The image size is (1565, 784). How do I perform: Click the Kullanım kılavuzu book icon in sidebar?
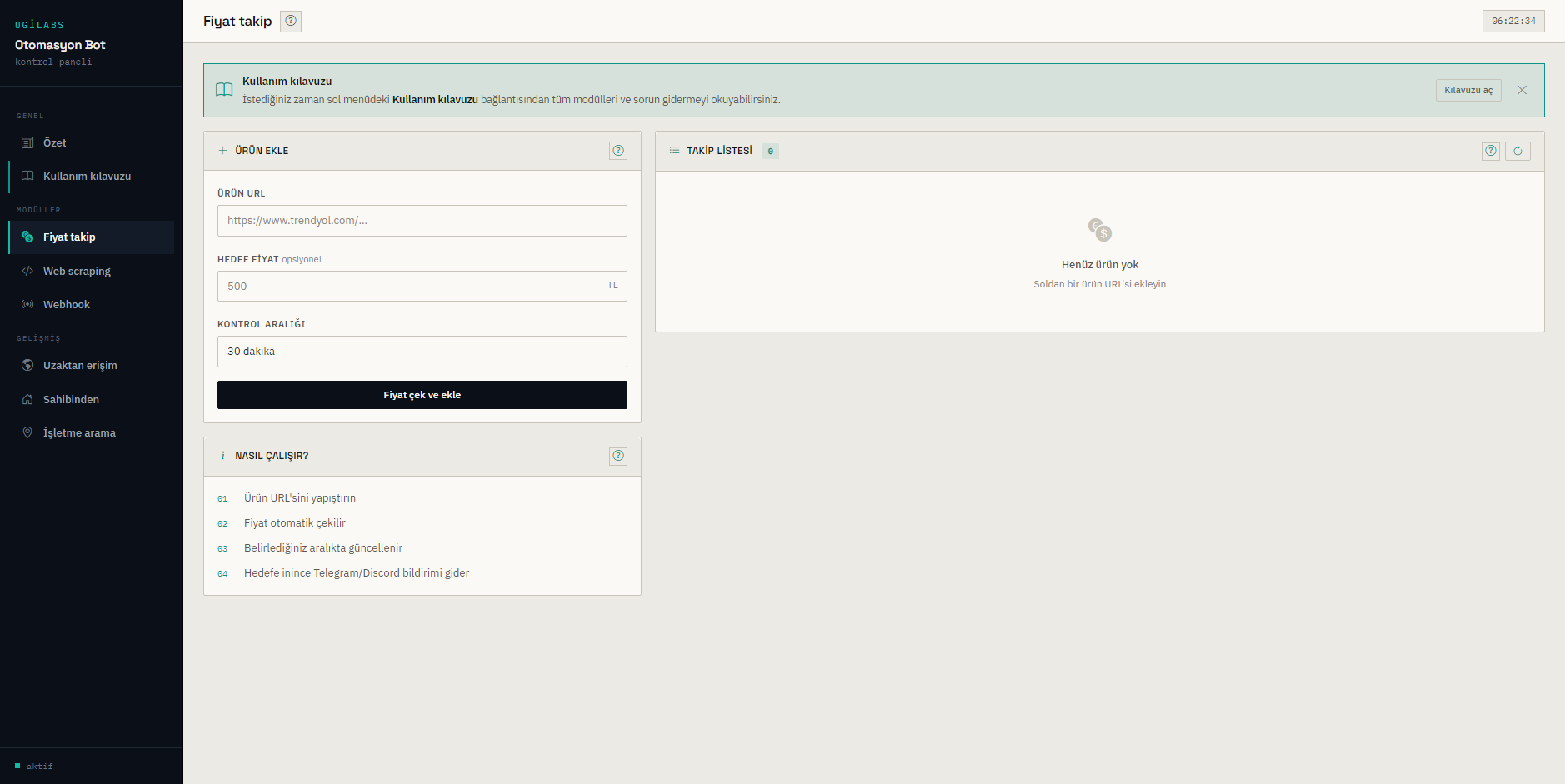[x=27, y=176]
